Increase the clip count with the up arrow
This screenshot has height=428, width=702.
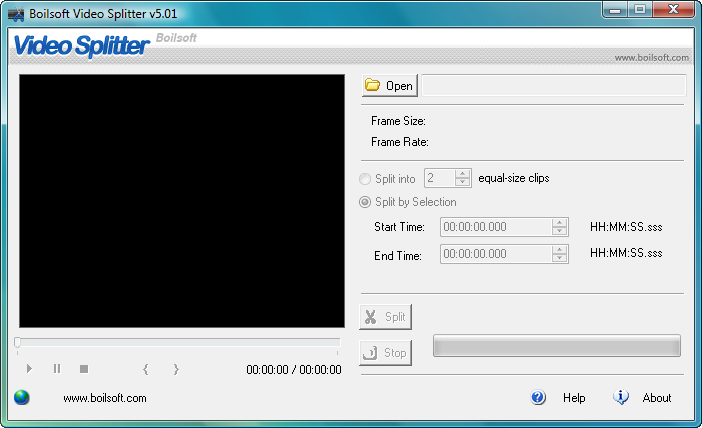[x=462, y=174]
